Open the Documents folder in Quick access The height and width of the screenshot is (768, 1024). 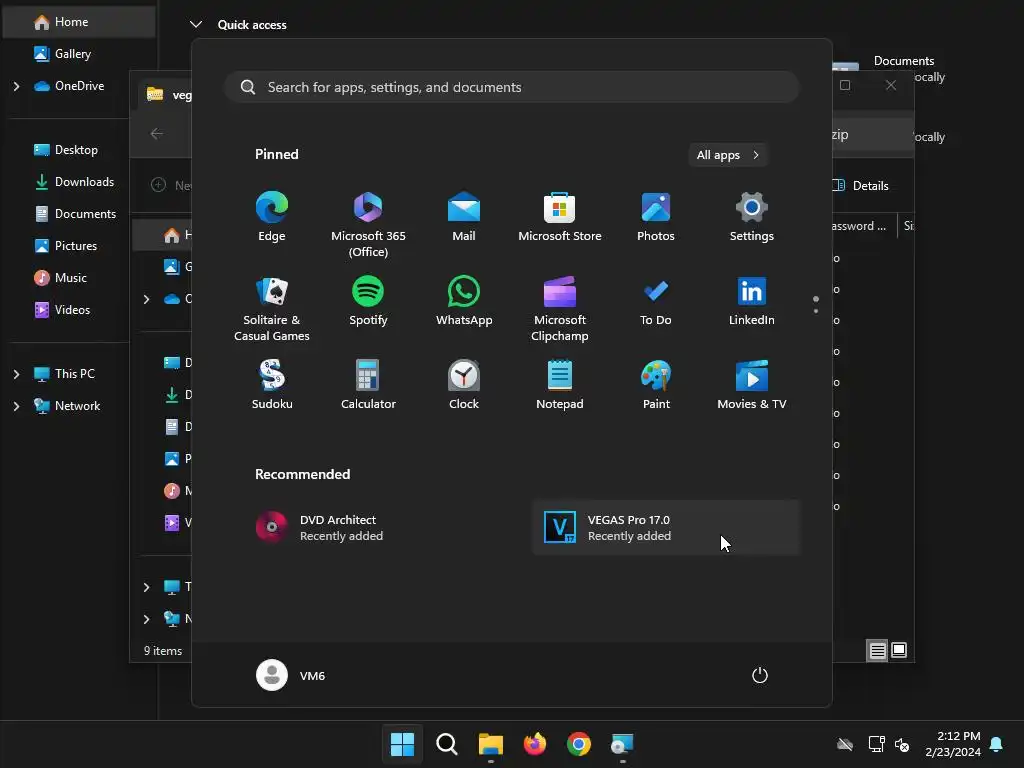tap(904, 61)
